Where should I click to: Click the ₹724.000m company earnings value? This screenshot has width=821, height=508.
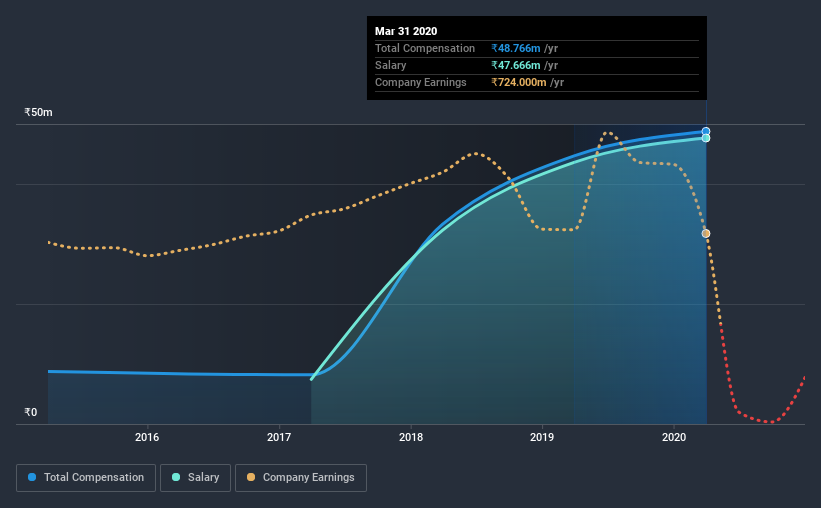(x=519, y=82)
